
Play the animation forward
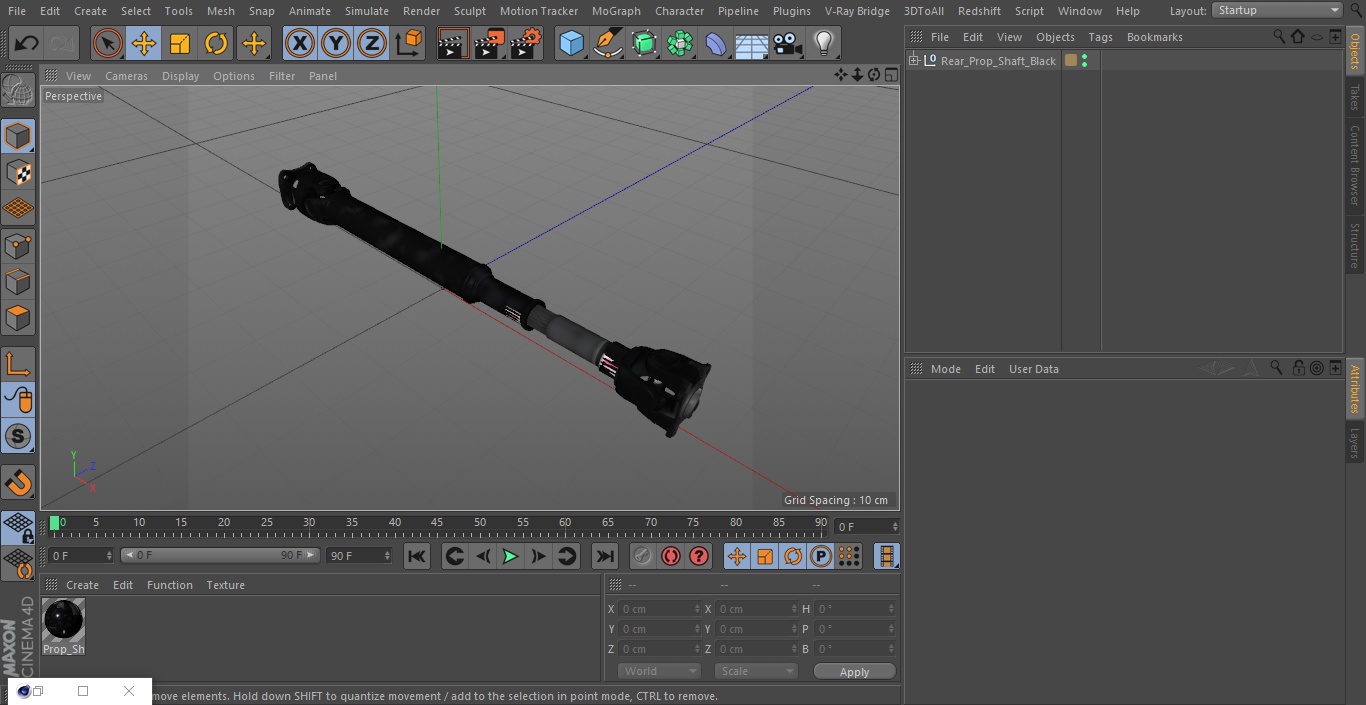[510, 556]
